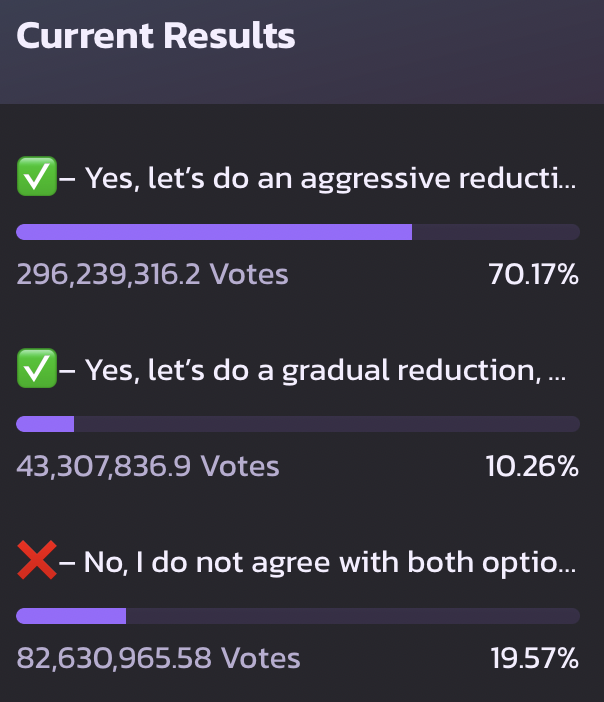Click the 10.26% progress bar fill
This screenshot has height=702, width=604.
click(x=45, y=424)
